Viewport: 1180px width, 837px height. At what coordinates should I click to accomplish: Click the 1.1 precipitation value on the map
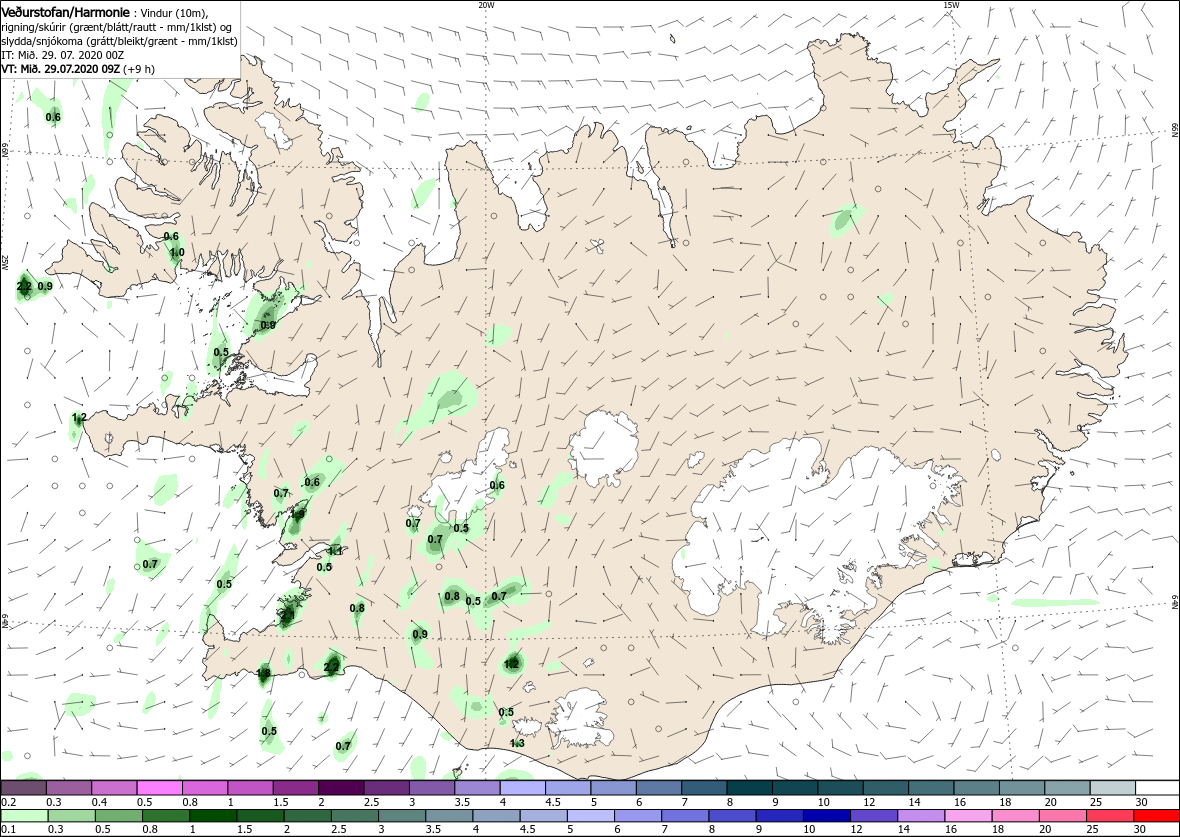pos(336,551)
